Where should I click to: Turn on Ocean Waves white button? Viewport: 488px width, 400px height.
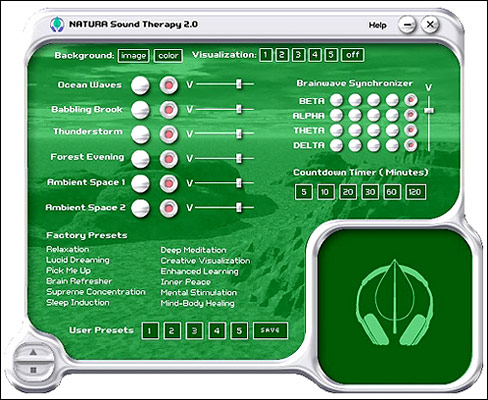[x=140, y=85]
